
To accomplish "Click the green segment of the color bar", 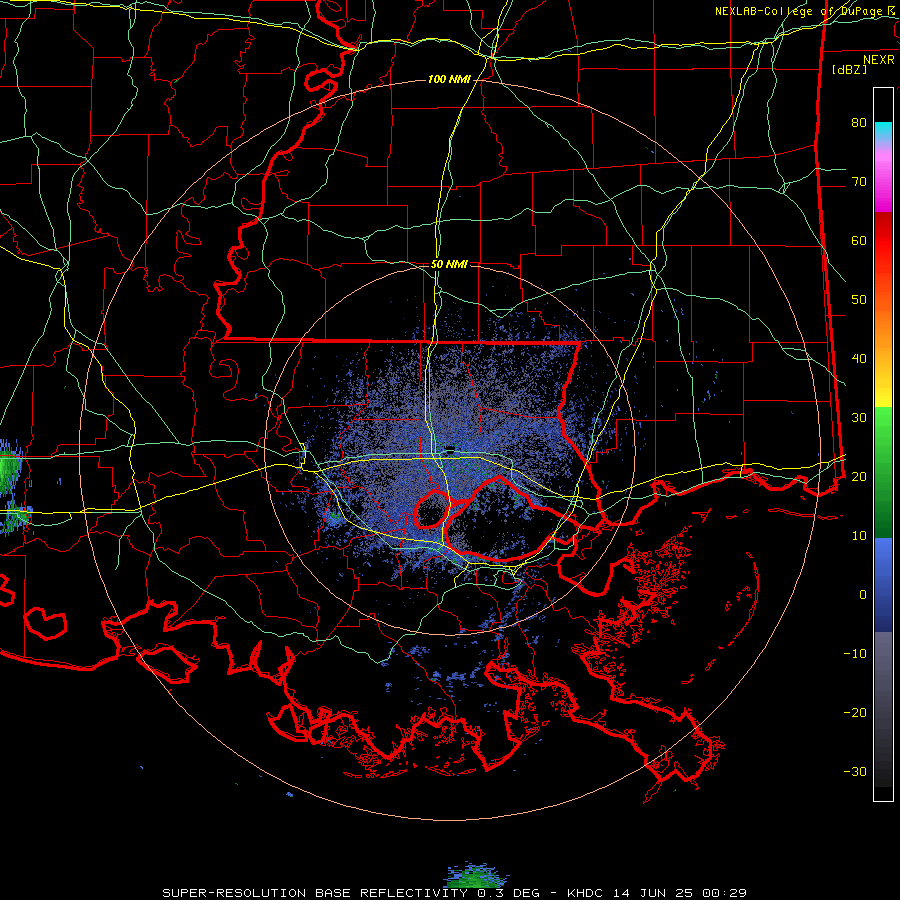I will 883,472.
